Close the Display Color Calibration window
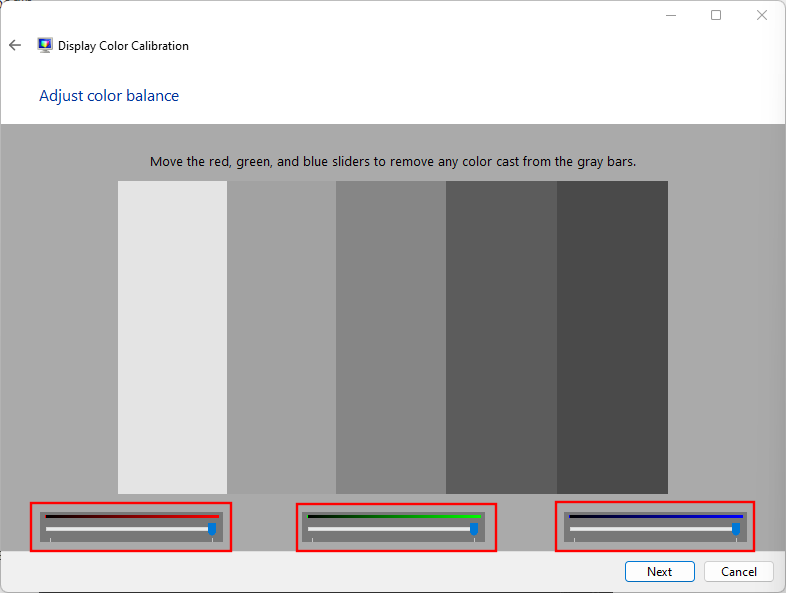This screenshot has width=786, height=593. tap(762, 16)
